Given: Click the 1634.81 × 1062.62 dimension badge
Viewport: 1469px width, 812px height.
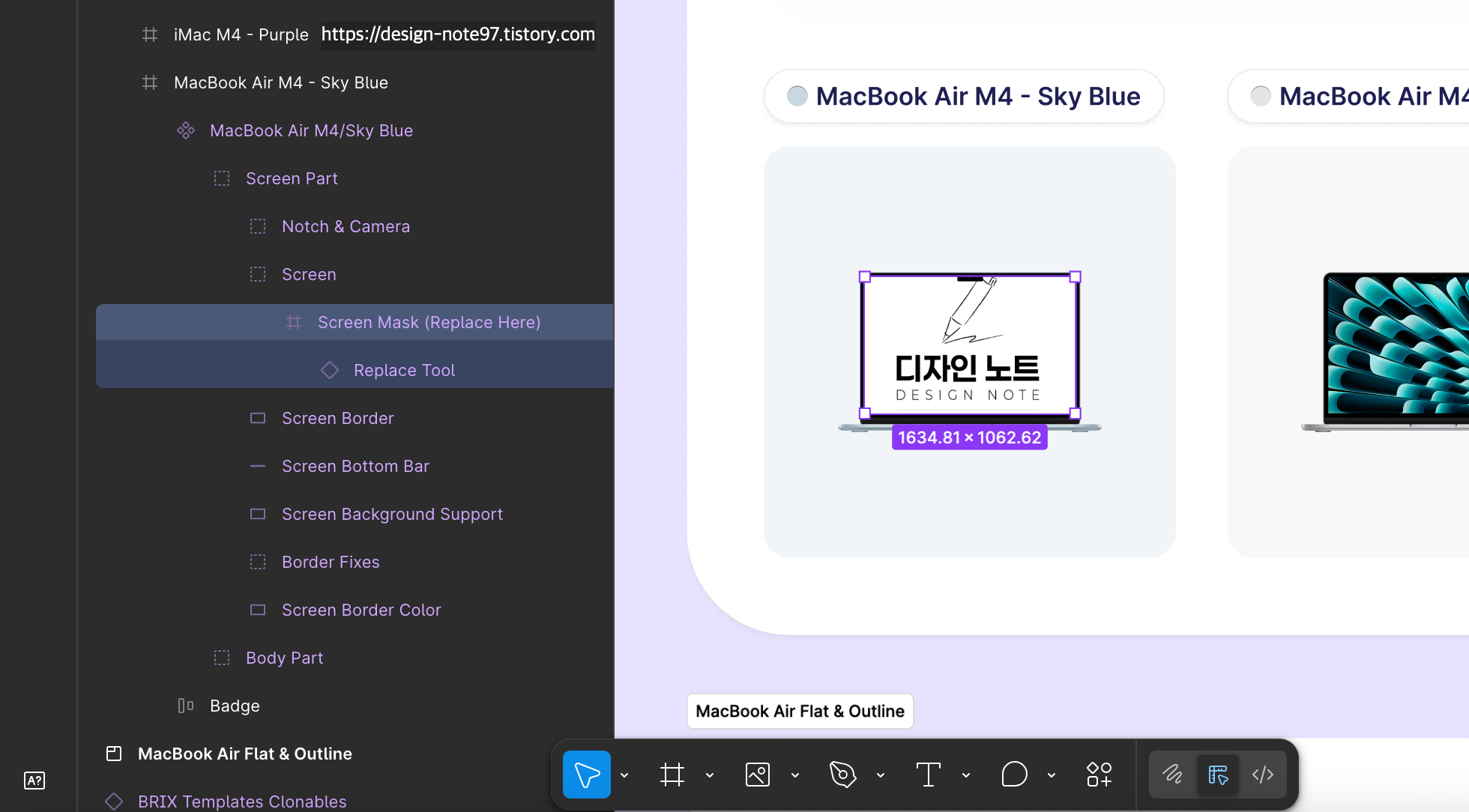Looking at the screenshot, I should (969, 437).
